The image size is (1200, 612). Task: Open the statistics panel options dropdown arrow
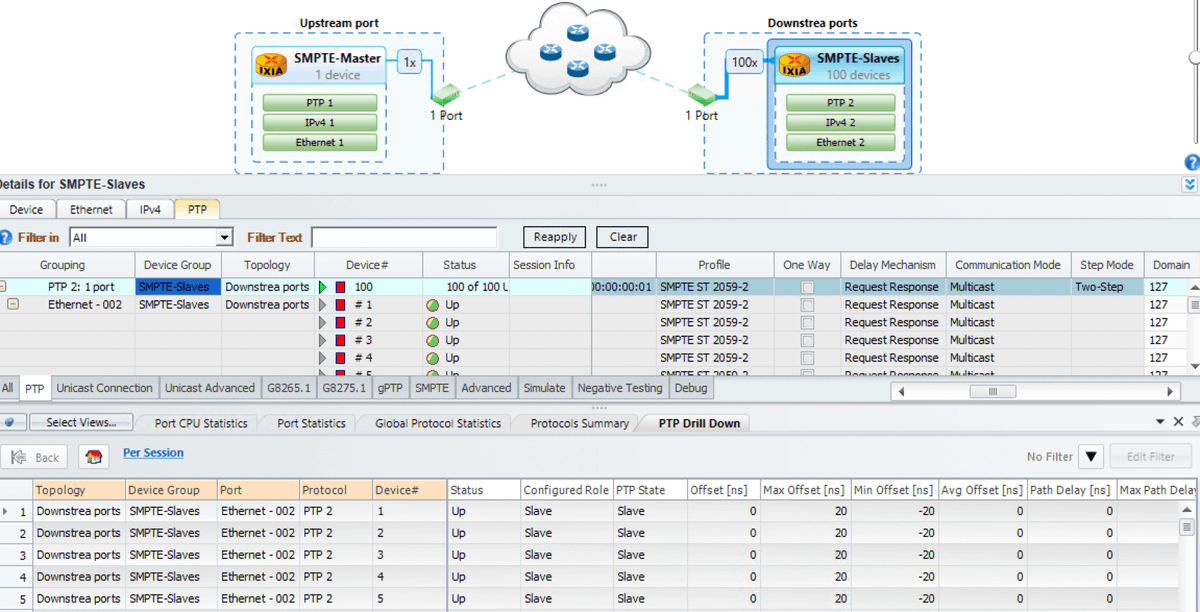coord(1161,422)
